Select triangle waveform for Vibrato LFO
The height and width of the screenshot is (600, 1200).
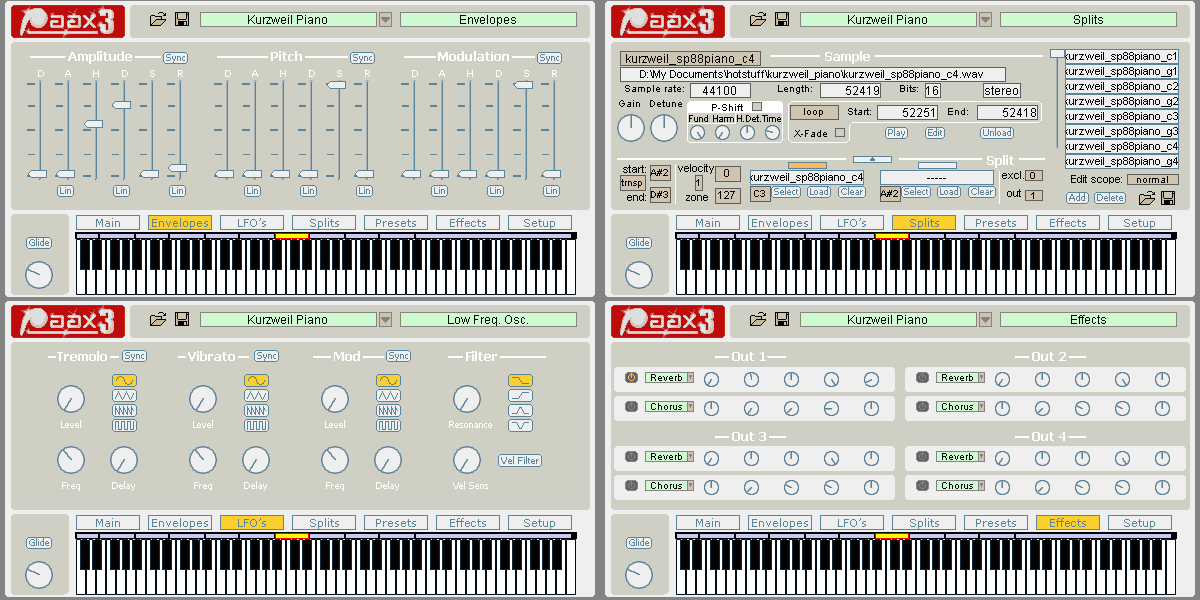coord(256,395)
